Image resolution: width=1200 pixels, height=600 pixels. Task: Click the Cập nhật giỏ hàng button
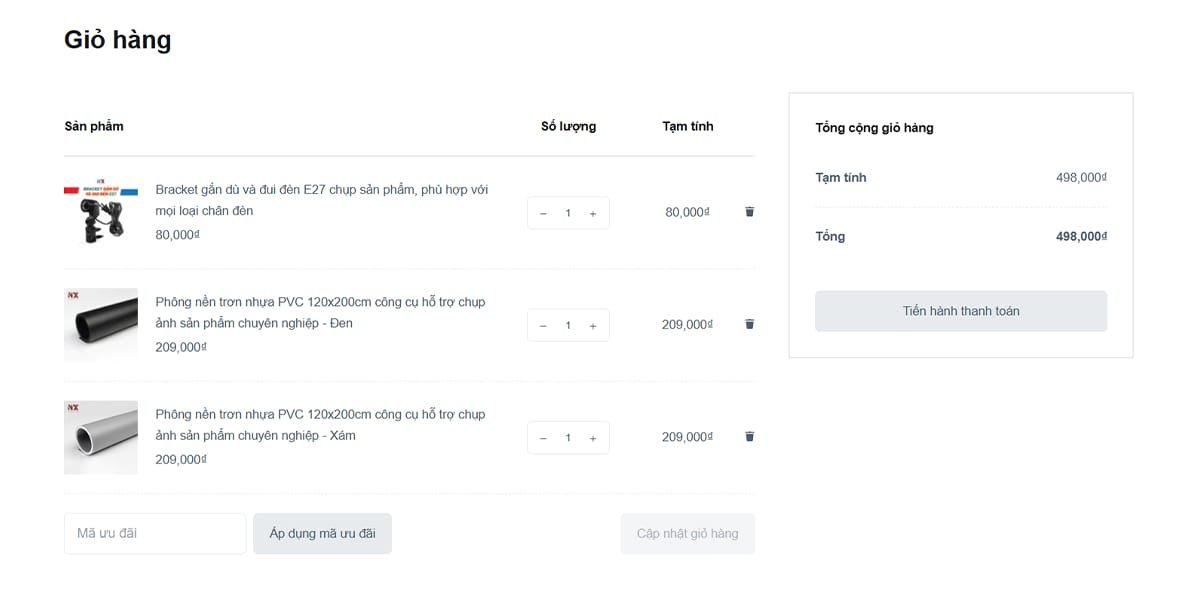point(688,533)
